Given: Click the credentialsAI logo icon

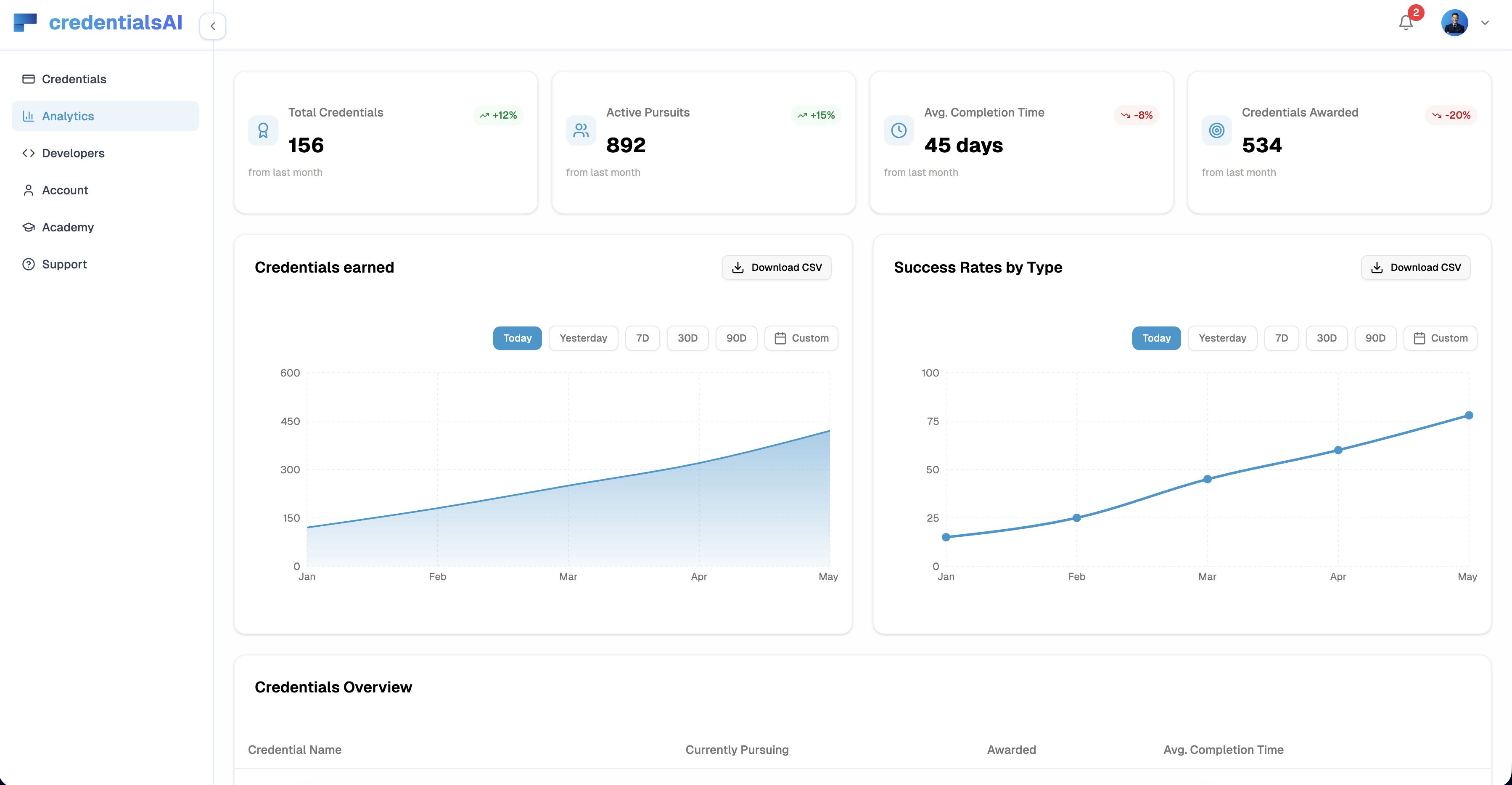Looking at the screenshot, I should coord(25,22).
